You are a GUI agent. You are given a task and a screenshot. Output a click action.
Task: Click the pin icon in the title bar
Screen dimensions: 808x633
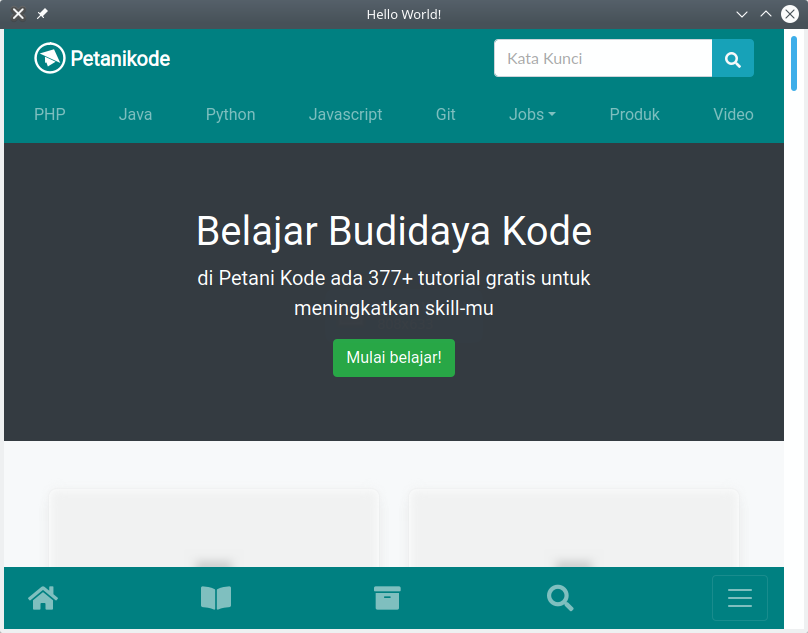pos(41,14)
